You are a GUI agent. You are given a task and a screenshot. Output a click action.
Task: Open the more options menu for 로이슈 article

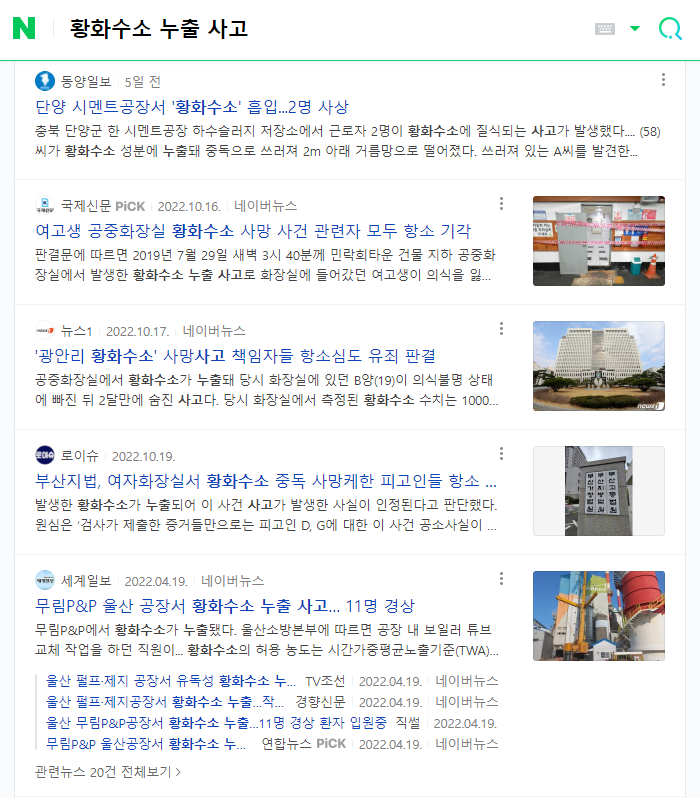pyautogui.click(x=501, y=453)
